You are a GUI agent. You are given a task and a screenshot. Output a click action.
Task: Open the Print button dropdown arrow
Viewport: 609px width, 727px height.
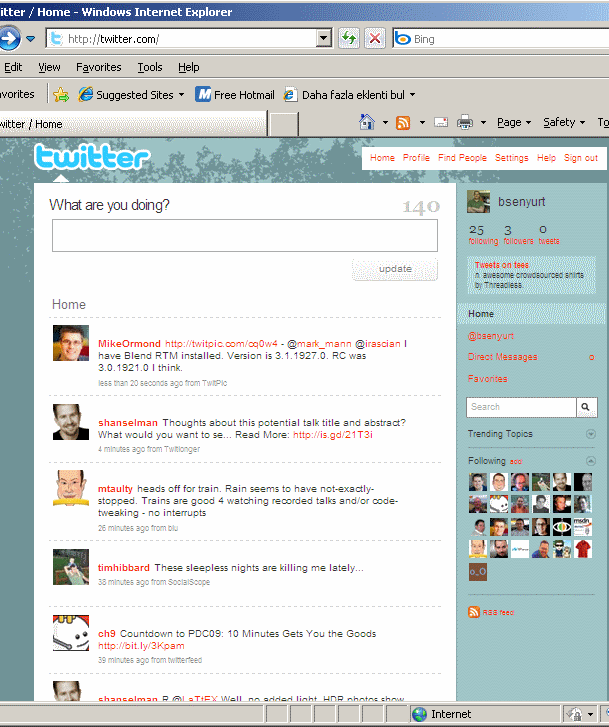[x=483, y=122]
